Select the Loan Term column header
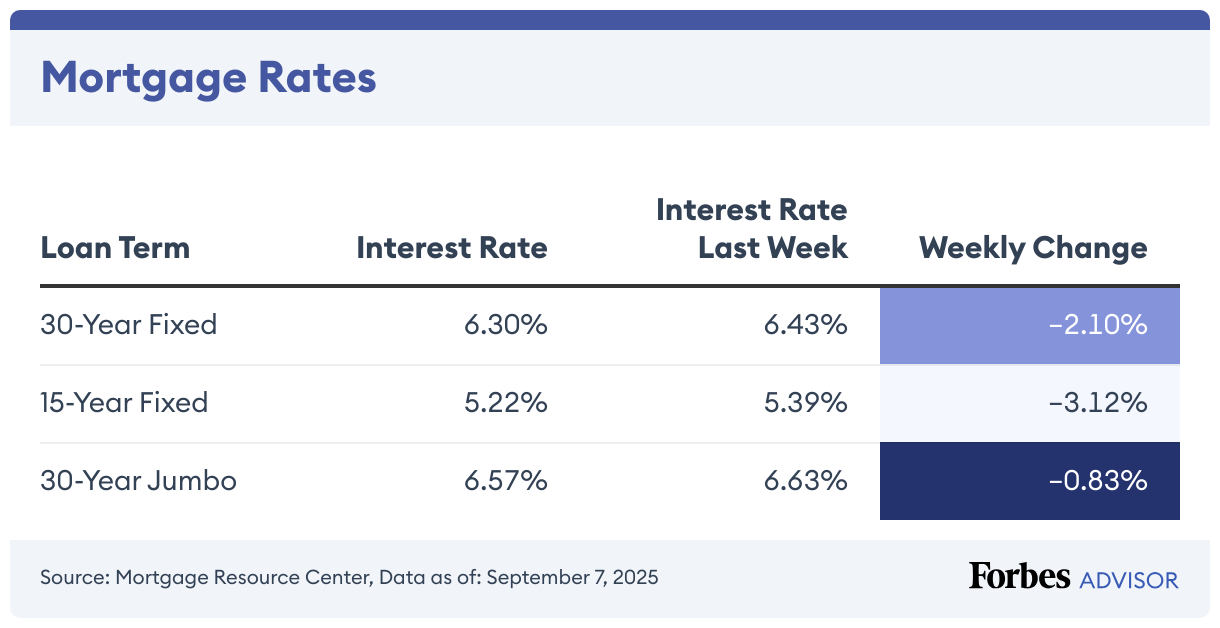This screenshot has width=1220, height=628. [x=115, y=248]
